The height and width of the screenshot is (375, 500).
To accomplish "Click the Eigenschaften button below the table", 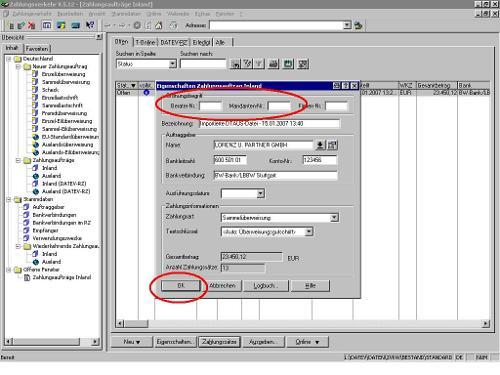I will coord(174,342).
